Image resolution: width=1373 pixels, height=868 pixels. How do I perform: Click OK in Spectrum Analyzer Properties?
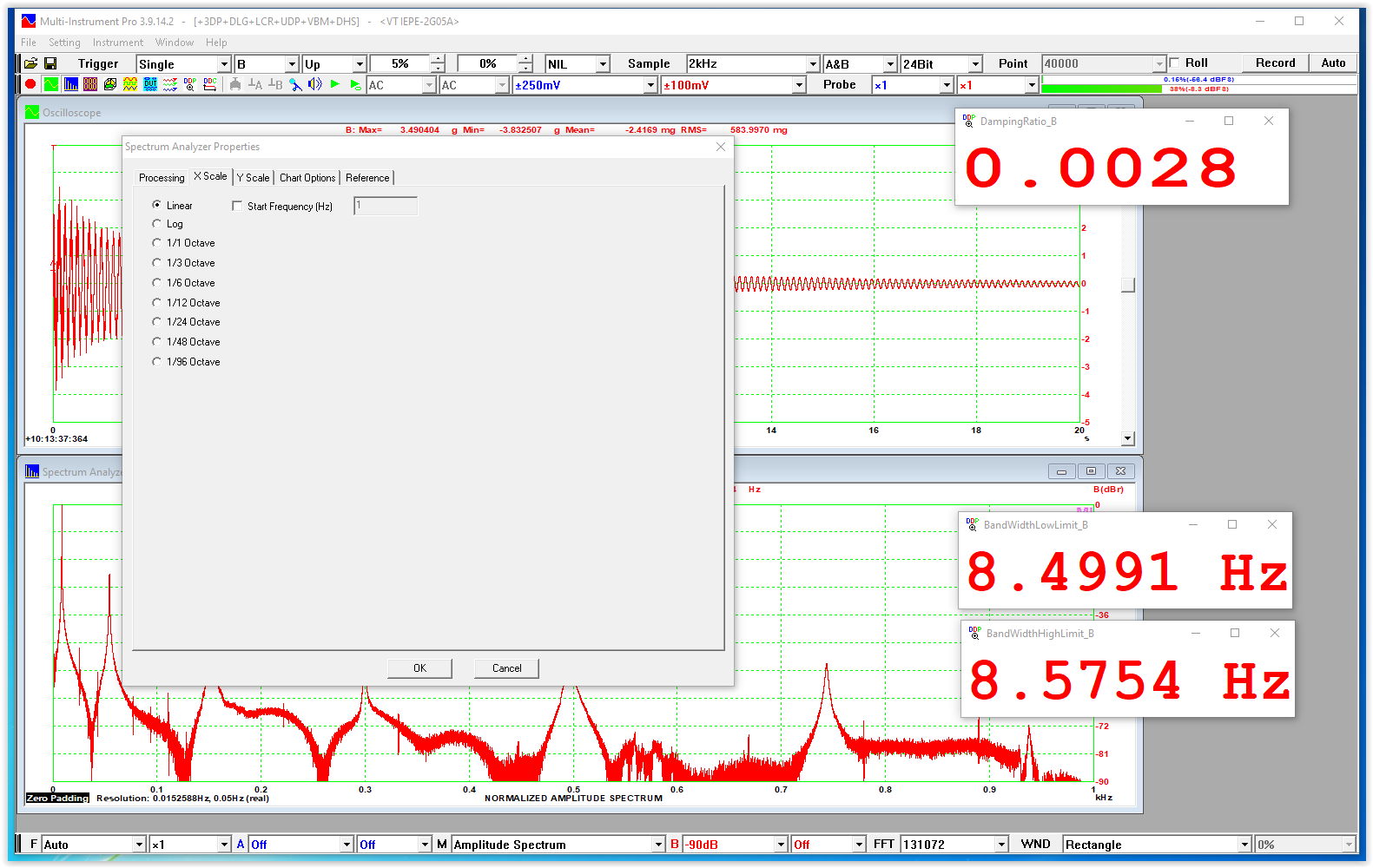click(x=419, y=668)
